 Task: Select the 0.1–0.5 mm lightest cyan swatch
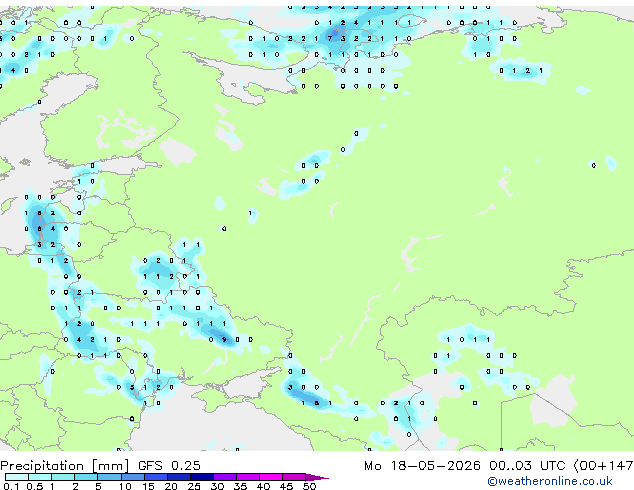coord(17,477)
